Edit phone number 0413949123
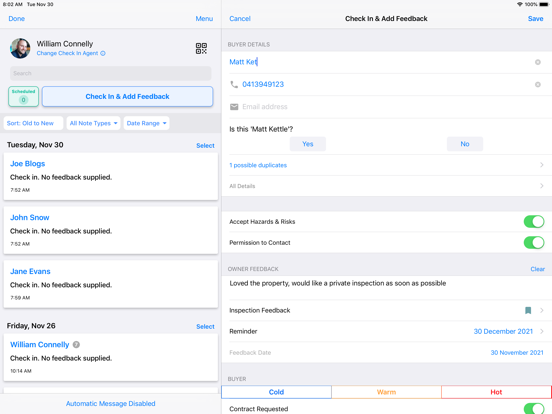 pyautogui.click(x=387, y=84)
